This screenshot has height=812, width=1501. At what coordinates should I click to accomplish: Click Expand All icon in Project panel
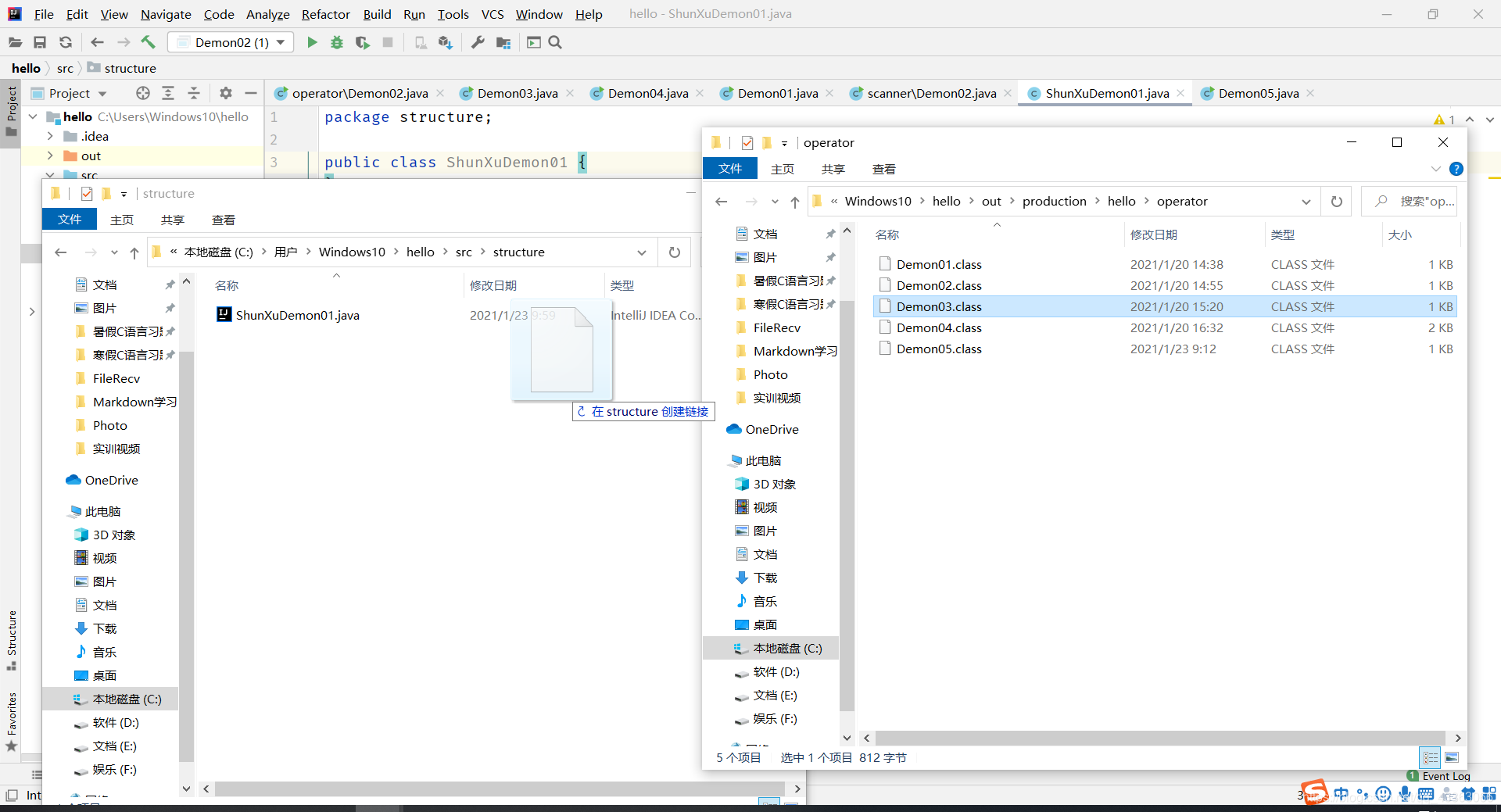tap(168, 93)
